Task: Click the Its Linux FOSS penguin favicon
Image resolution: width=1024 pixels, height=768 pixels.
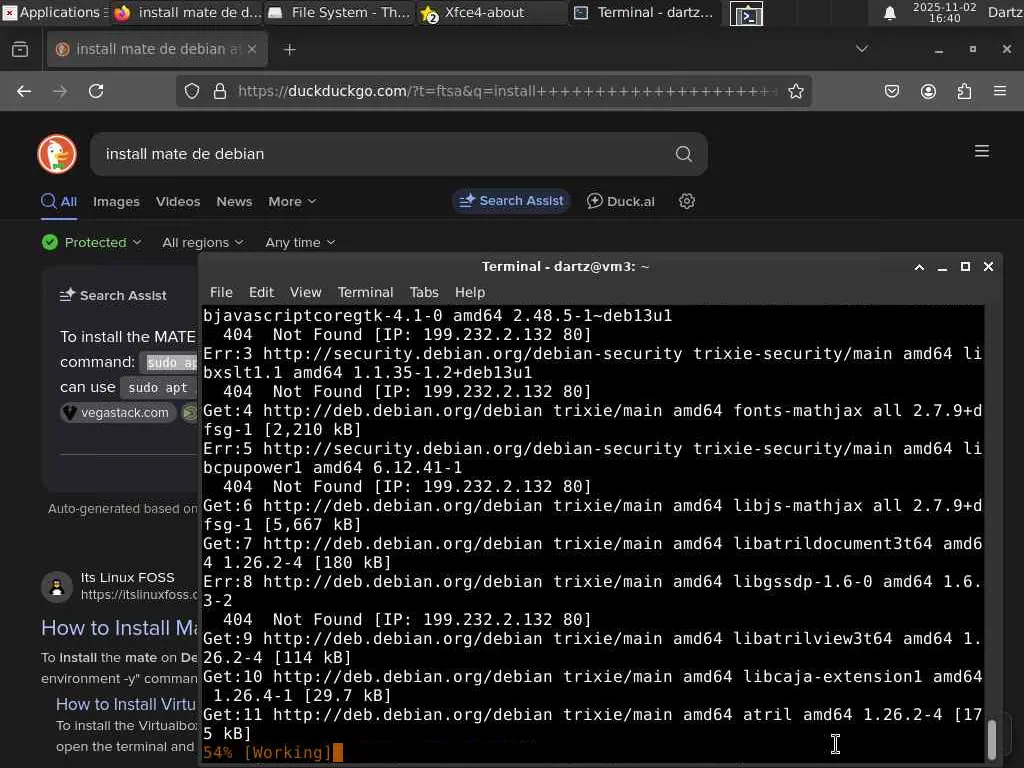Action: (x=57, y=586)
